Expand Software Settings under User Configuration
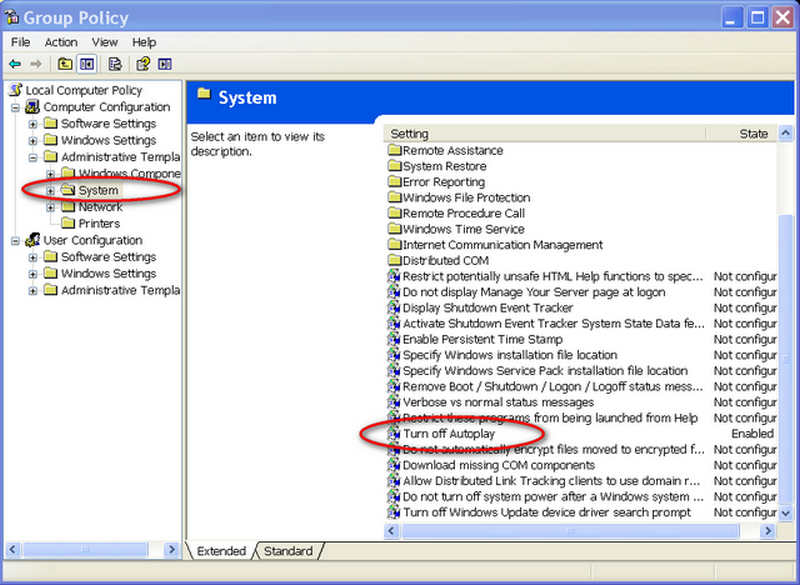This screenshot has height=585, width=800. point(33,258)
